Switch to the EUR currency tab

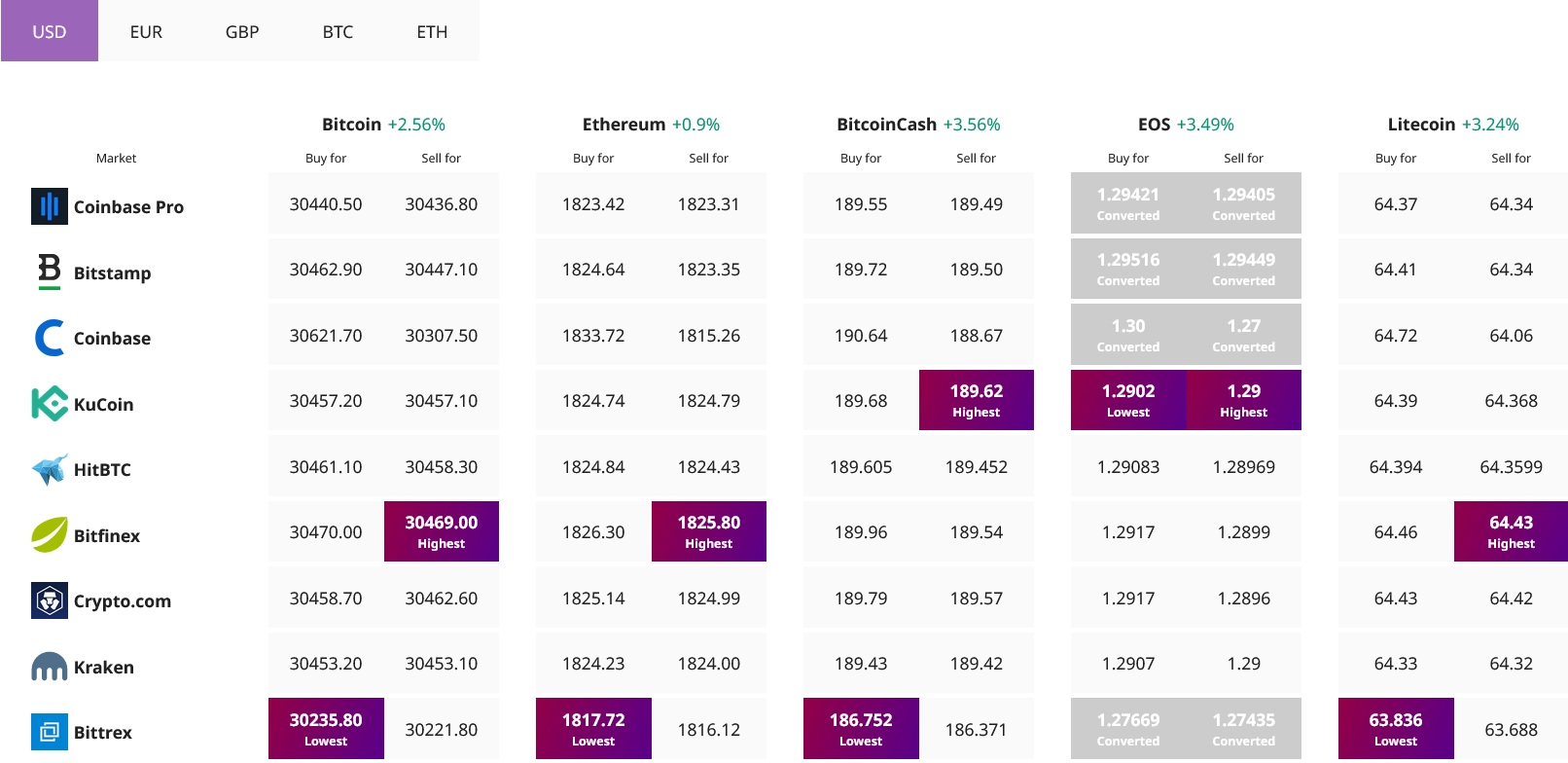point(146,31)
